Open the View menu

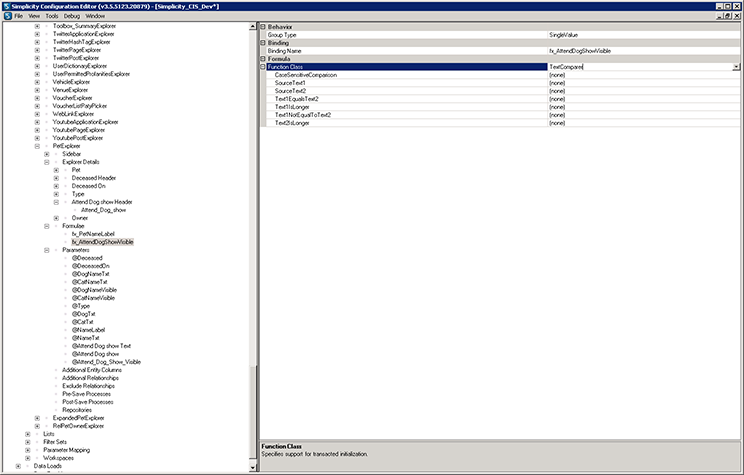pyautogui.click(x=34, y=16)
